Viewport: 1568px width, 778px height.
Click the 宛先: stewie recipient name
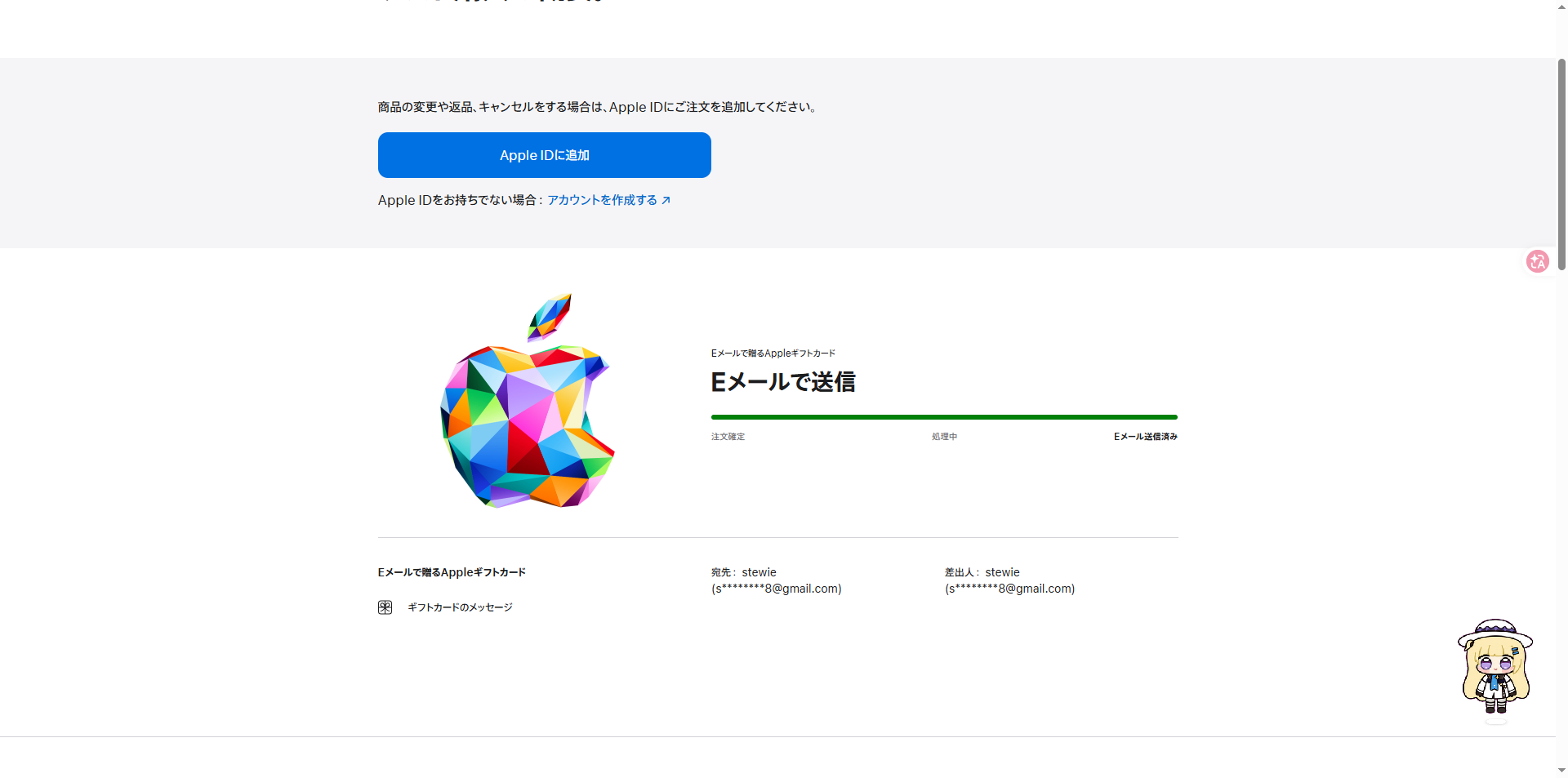coord(744,572)
